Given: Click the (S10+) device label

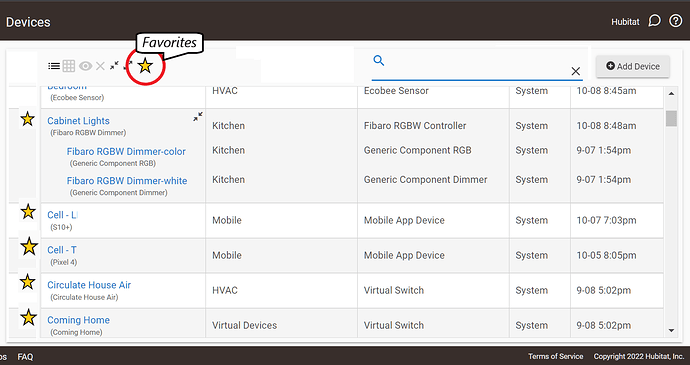Looking at the screenshot, I should click(x=61, y=227).
